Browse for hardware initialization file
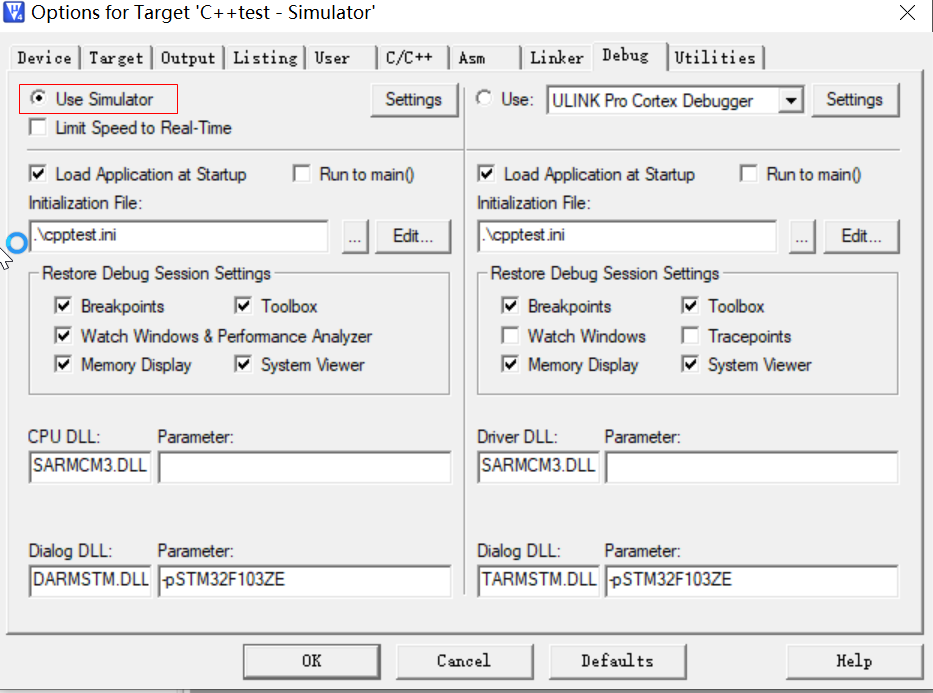Screen dimensions: 933x693 (x=802, y=237)
